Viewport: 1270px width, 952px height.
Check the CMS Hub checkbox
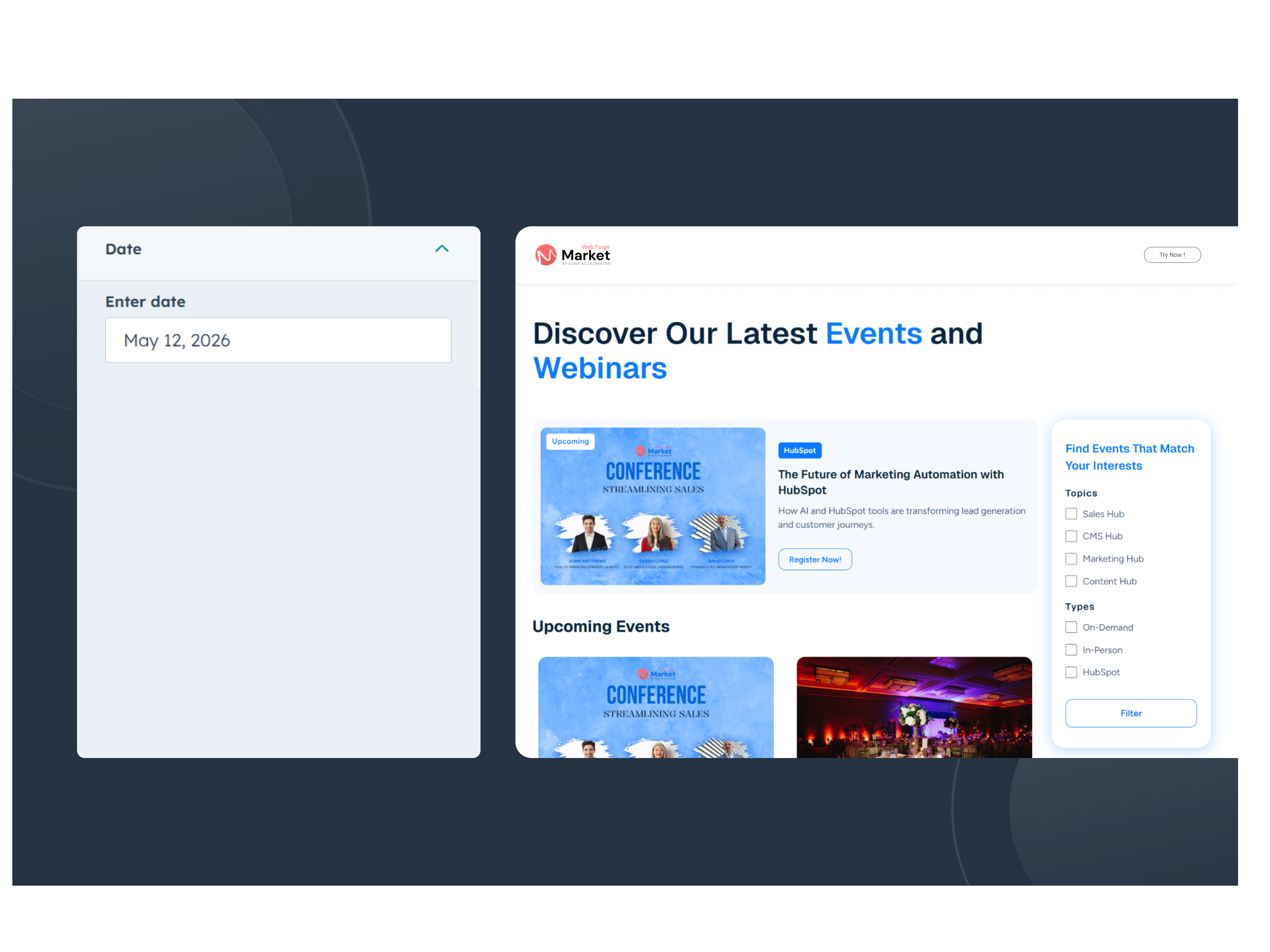pos(1071,536)
